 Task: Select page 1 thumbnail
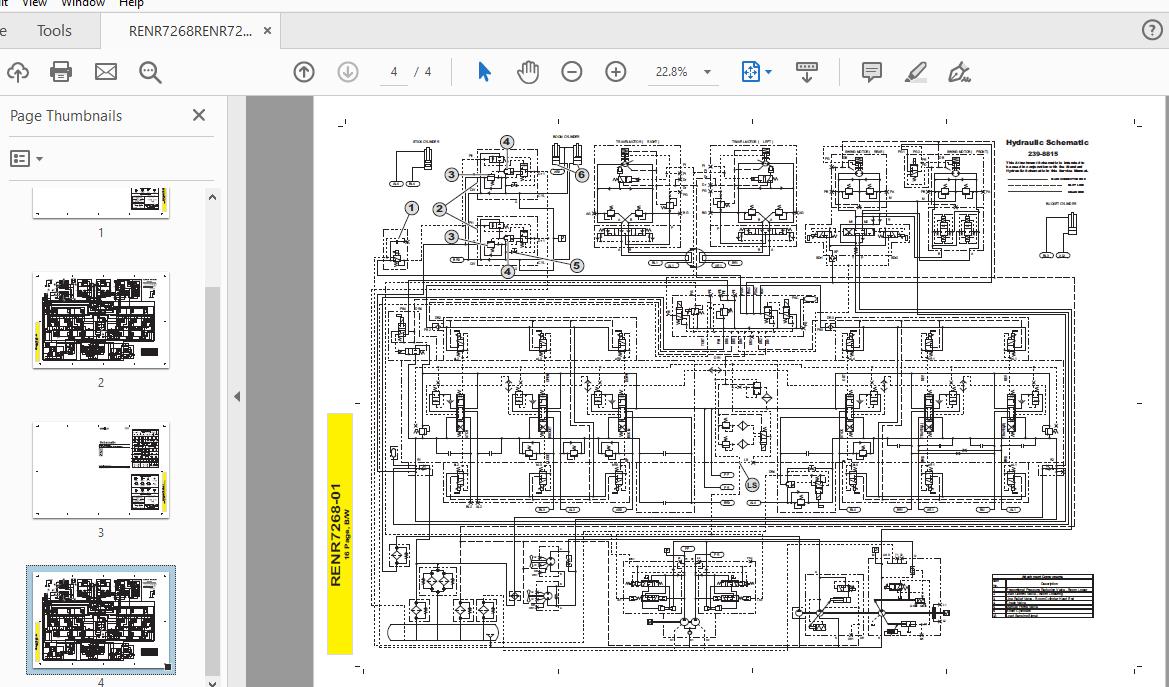tap(101, 203)
